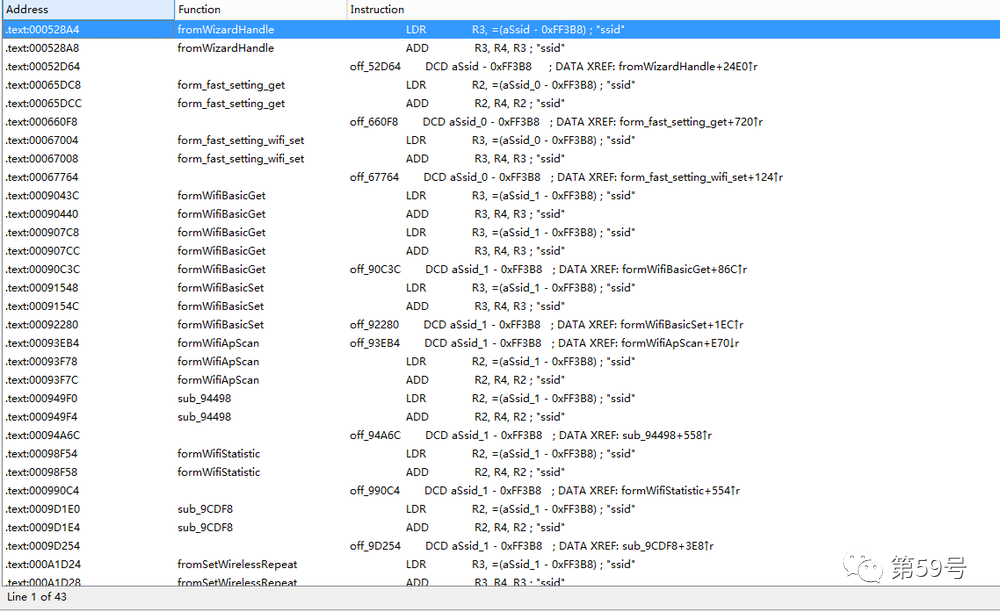Select the row at address .text:000528A4
This screenshot has width=1000, height=612.
(501, 29)
